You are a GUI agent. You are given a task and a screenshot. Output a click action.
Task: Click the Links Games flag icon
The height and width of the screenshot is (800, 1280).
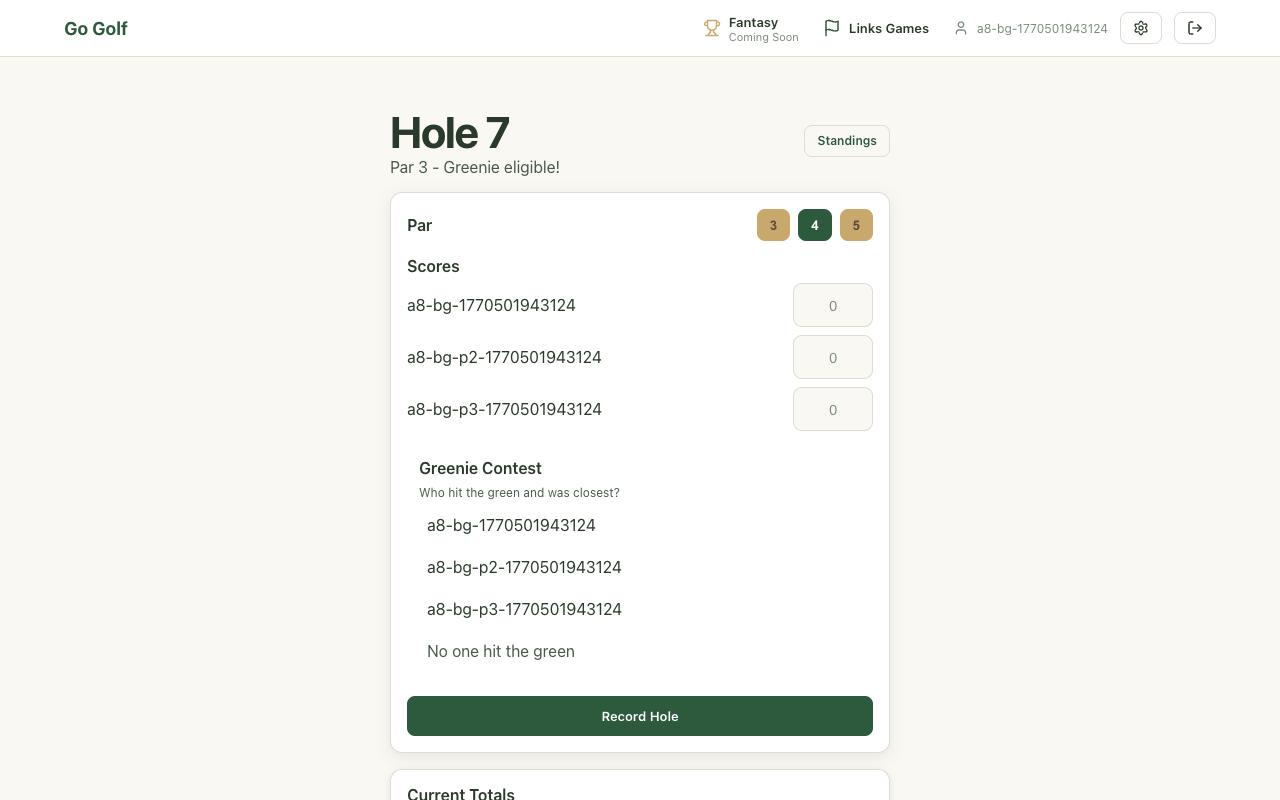(831, 28)
